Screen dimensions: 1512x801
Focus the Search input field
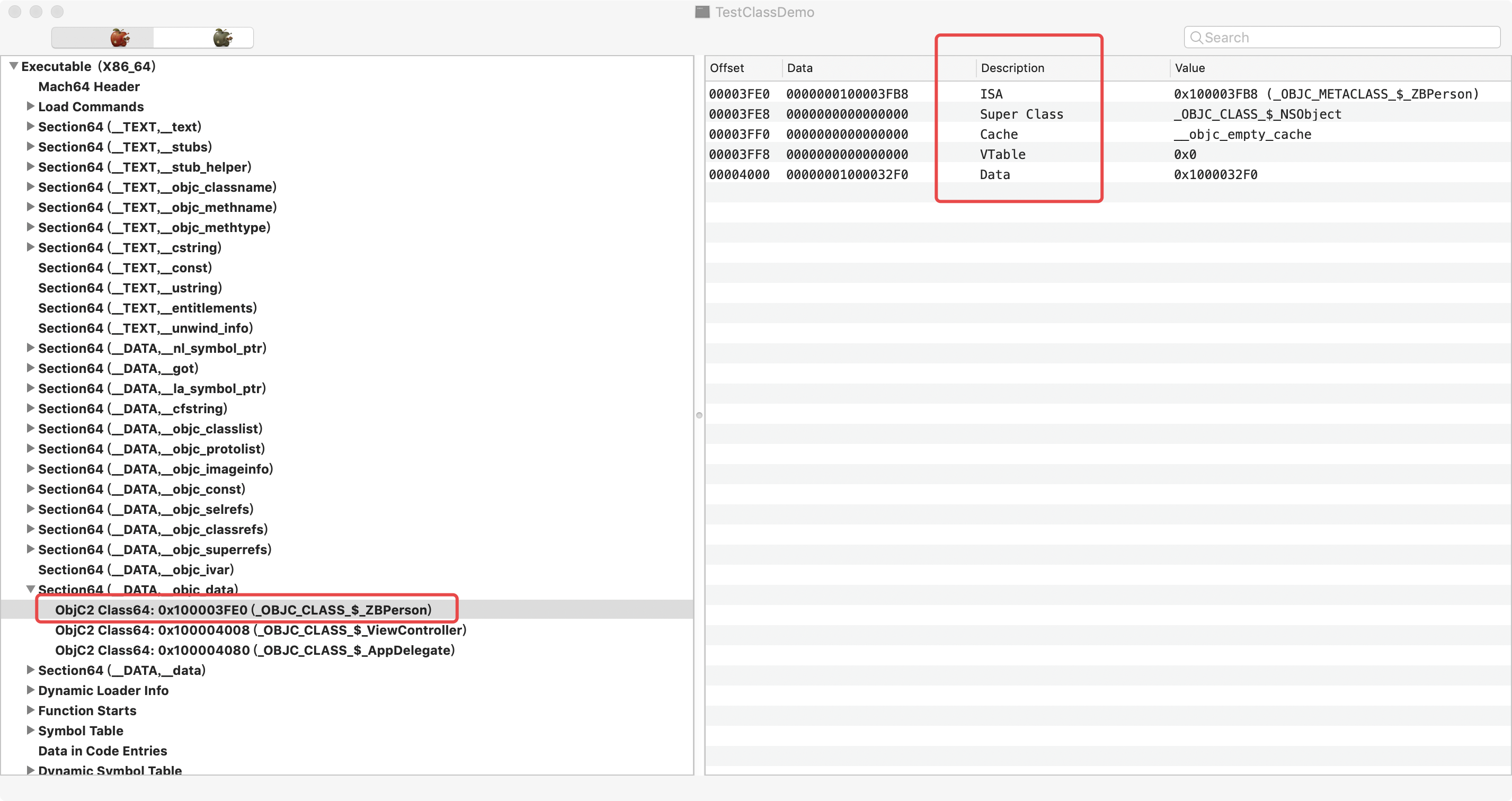click(1349, 38)
